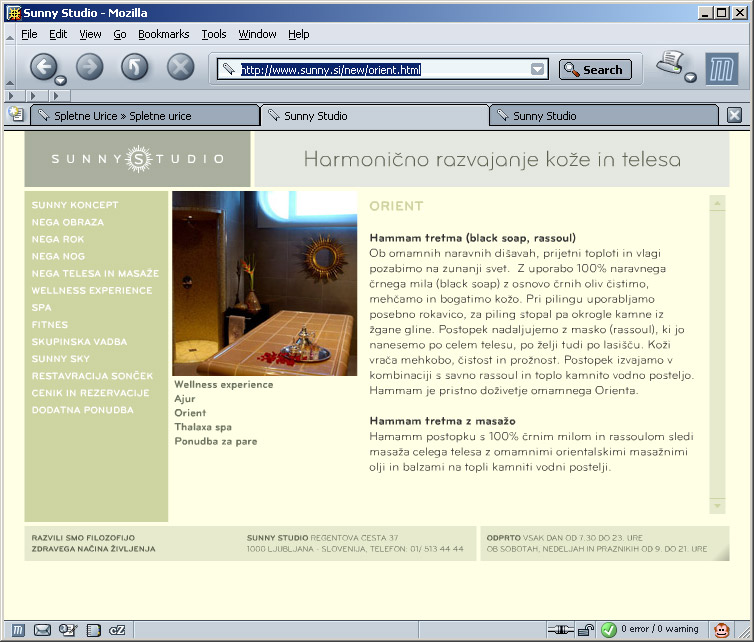
Task: Click the page bookmark icon in the address bar
Action: coord(229,70)
